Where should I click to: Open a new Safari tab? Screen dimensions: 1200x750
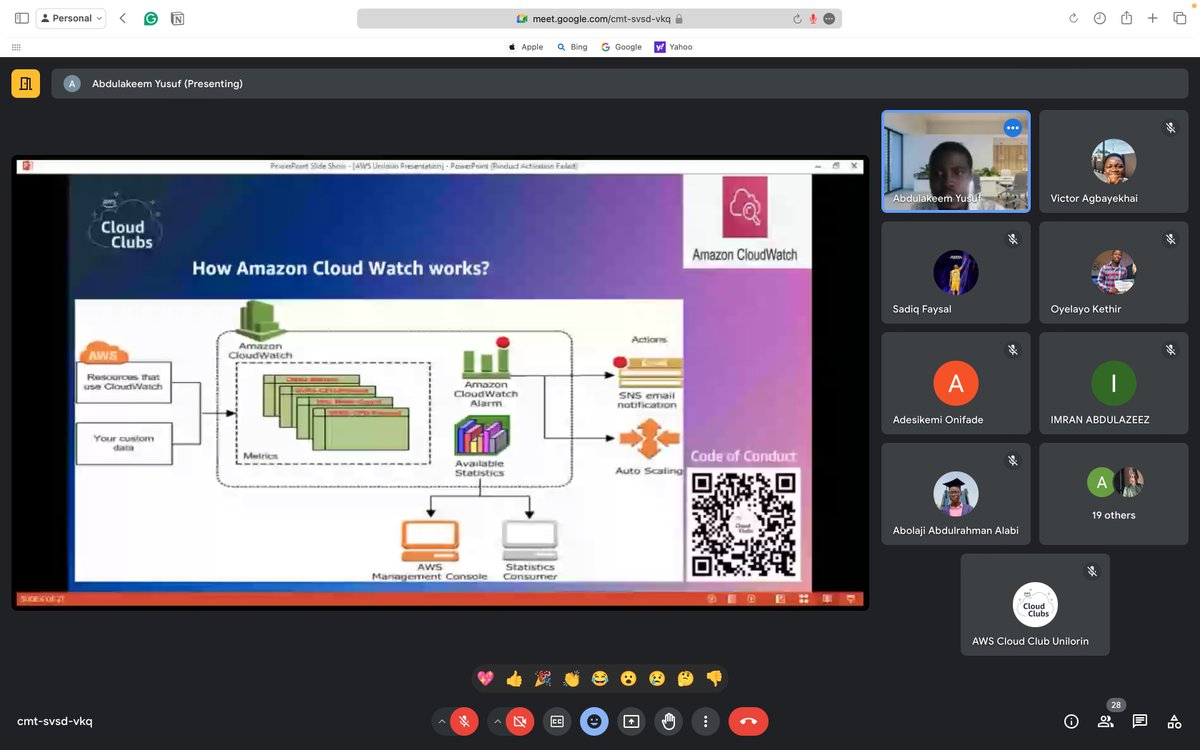pyautogui.click(x=1153, y=18)
